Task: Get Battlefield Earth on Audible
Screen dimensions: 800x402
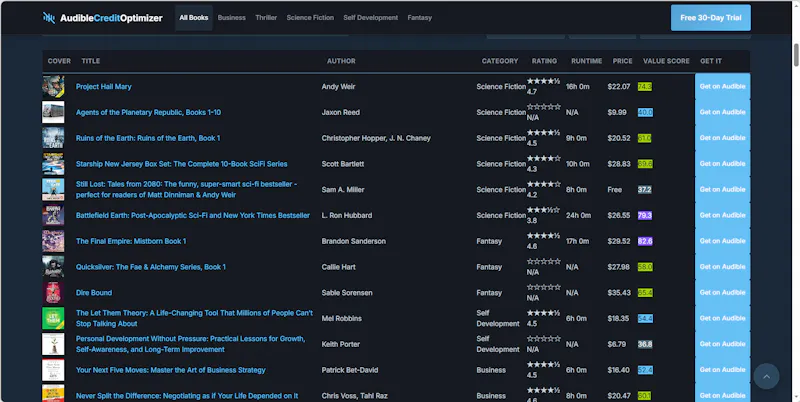Action: click(722, 215)
